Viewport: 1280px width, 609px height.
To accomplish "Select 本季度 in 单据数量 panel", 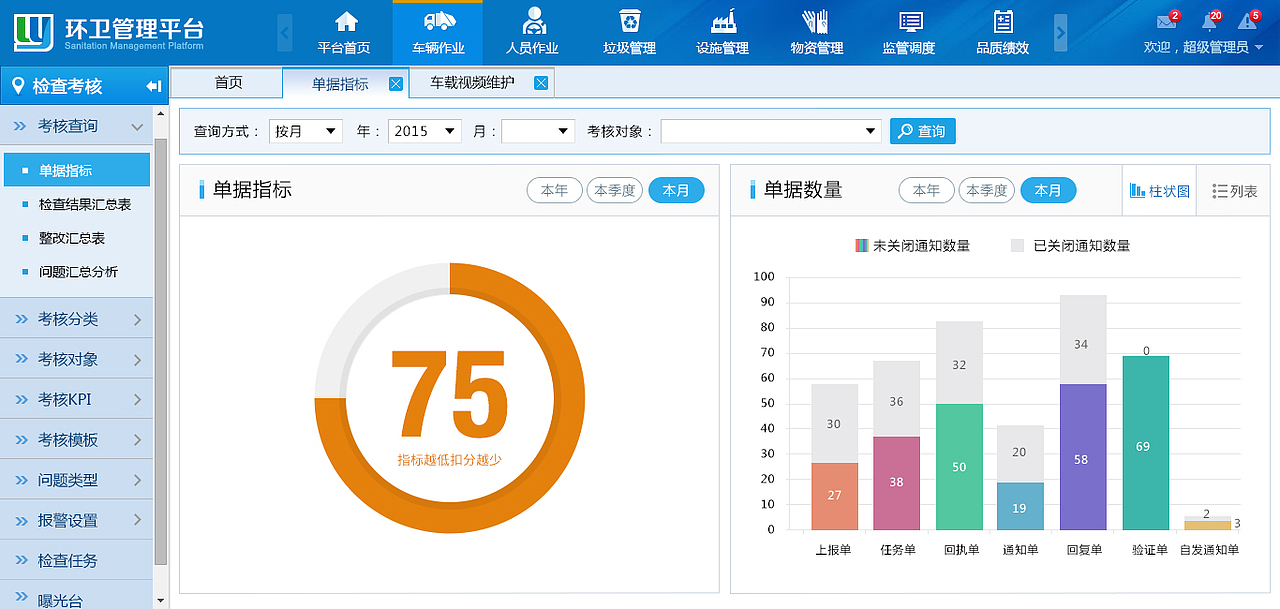I will pyautogui.click(x=987, y=190).
